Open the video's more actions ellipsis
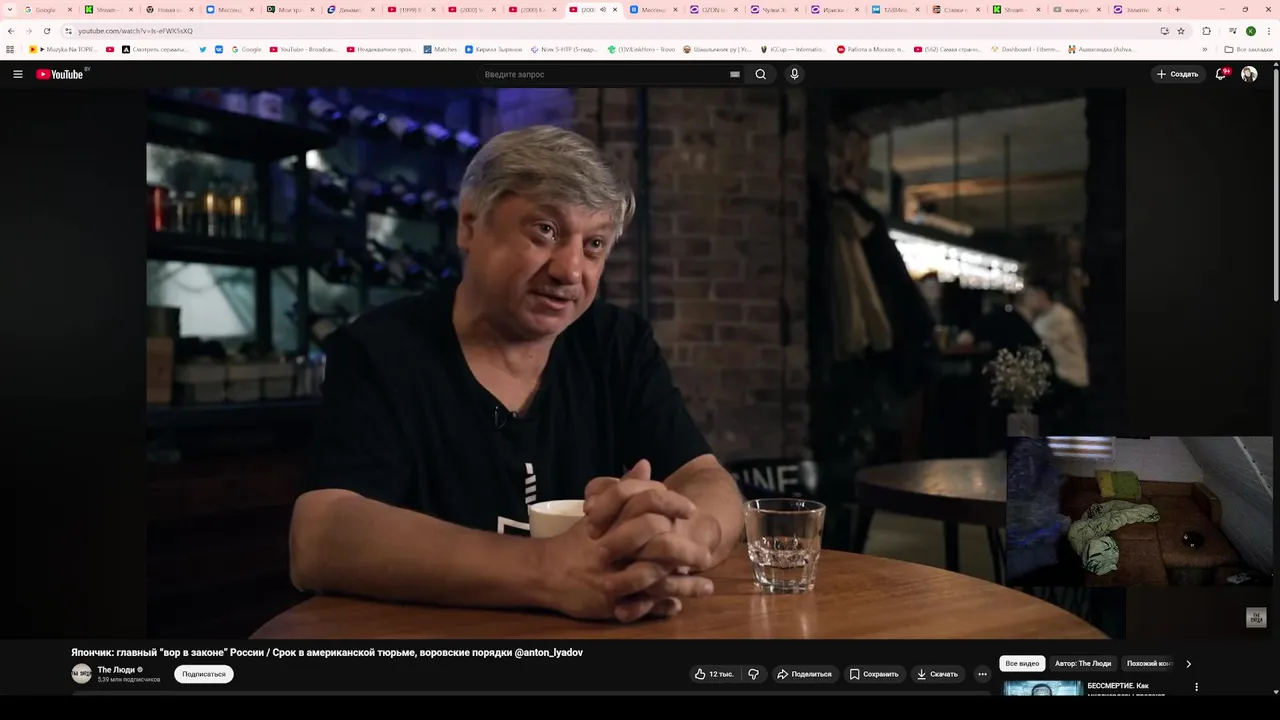This screenshot has width=1280, height=720. (982, 674)
